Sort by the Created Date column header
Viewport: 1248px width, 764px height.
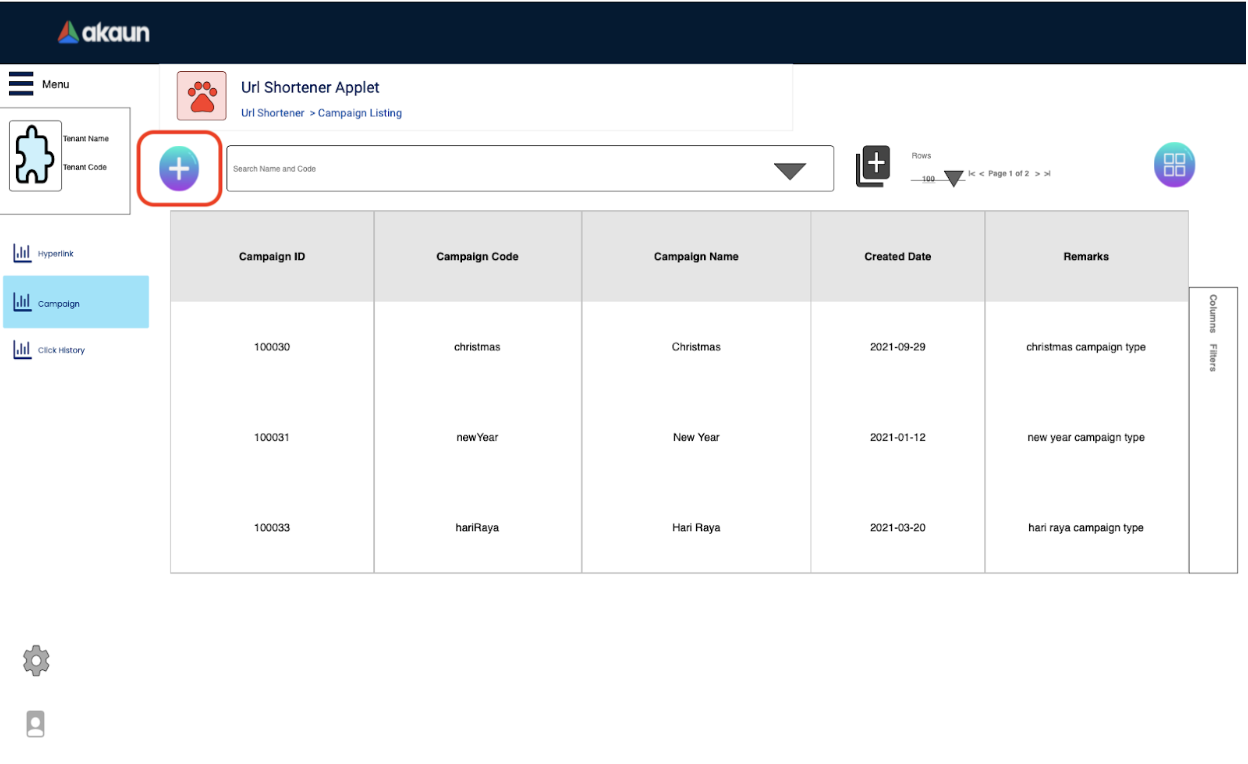(x=897, y=257)
